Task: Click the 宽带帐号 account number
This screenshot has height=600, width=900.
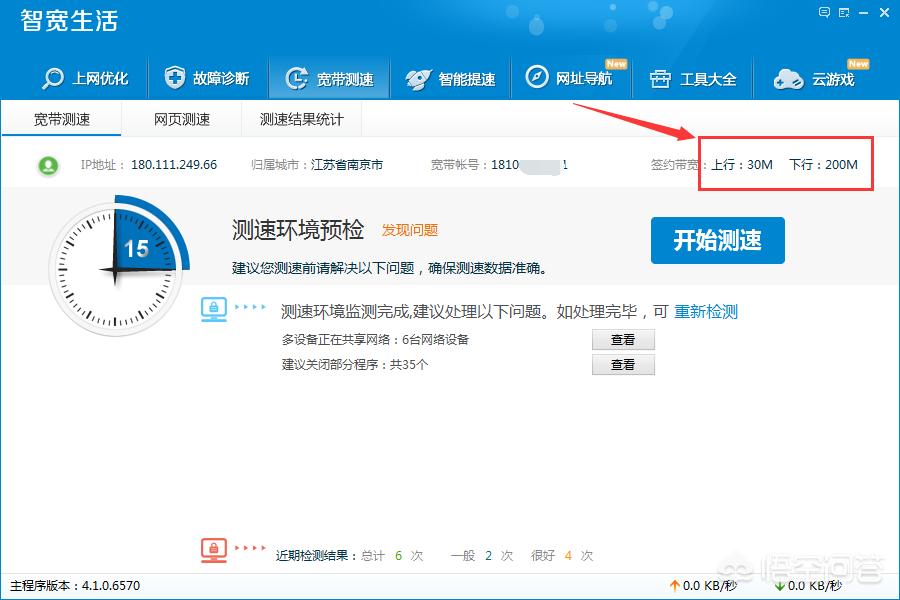Action: [x=529, y=165]
